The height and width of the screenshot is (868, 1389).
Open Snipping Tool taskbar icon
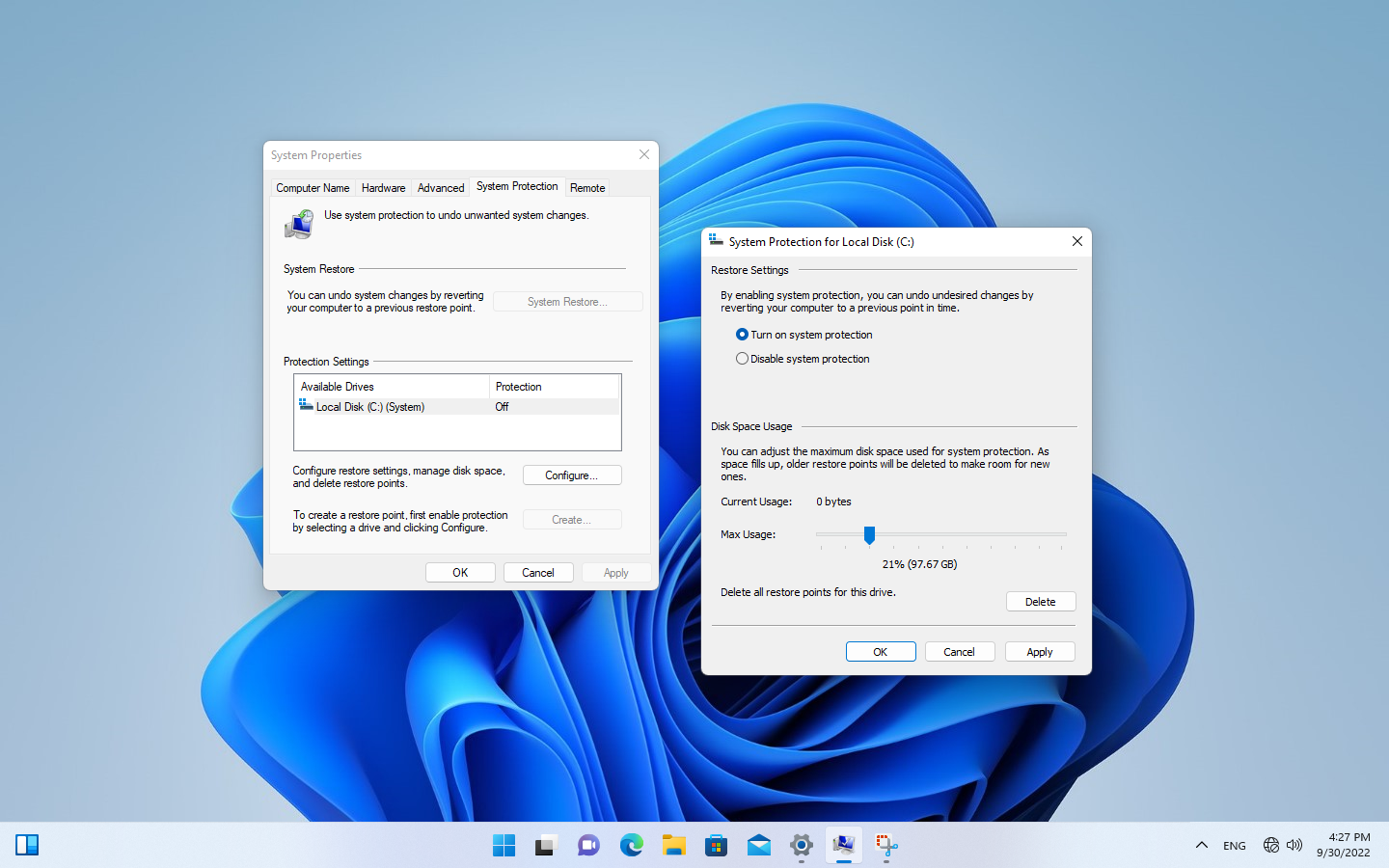[x=885, y=846]
